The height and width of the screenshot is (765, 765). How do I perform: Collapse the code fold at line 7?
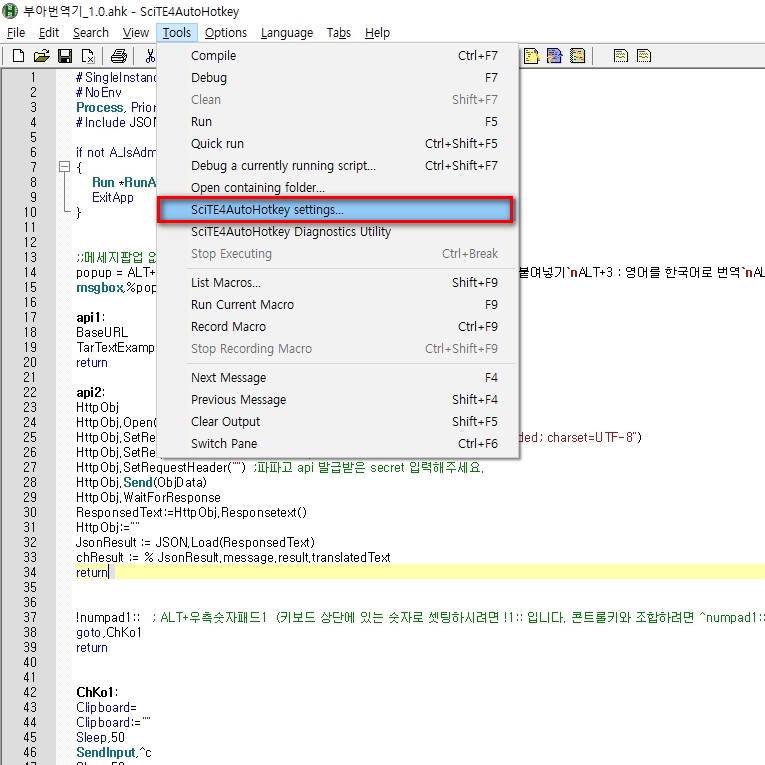pyautogui.click(x=64, y=167)
